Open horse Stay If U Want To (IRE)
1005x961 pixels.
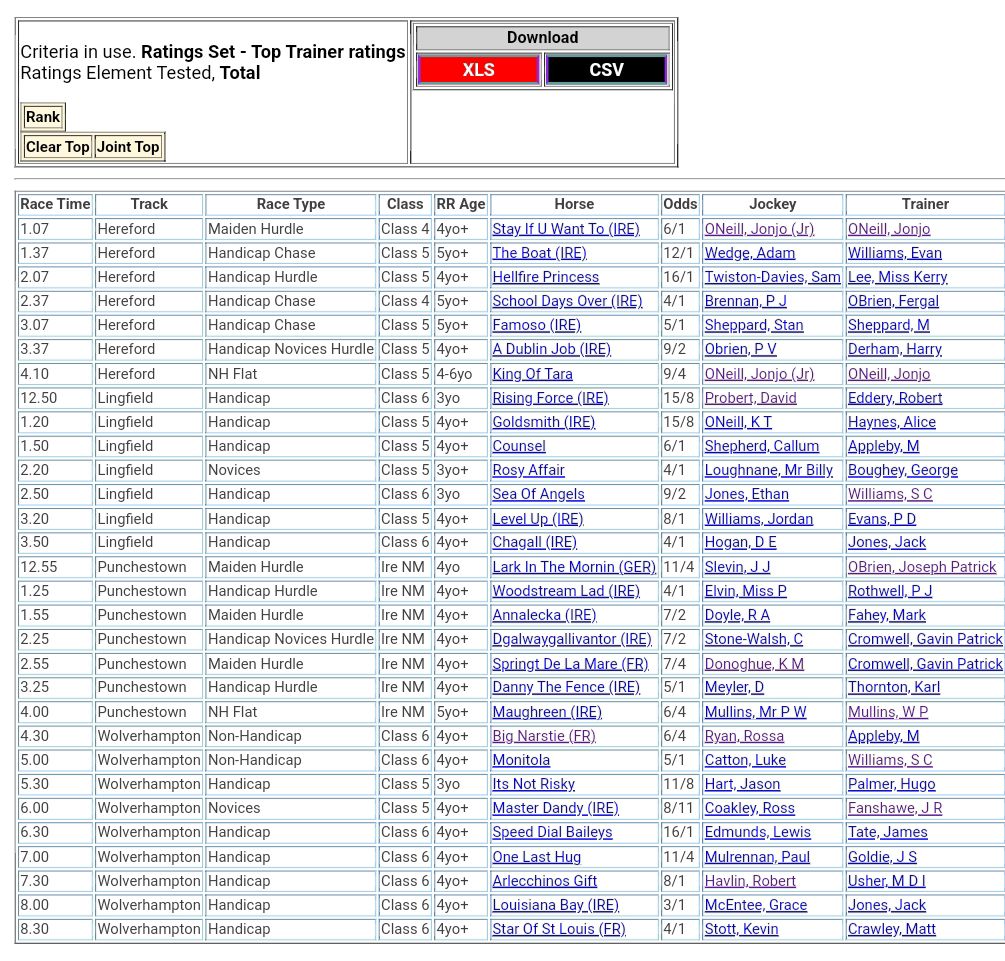(565, 229)
